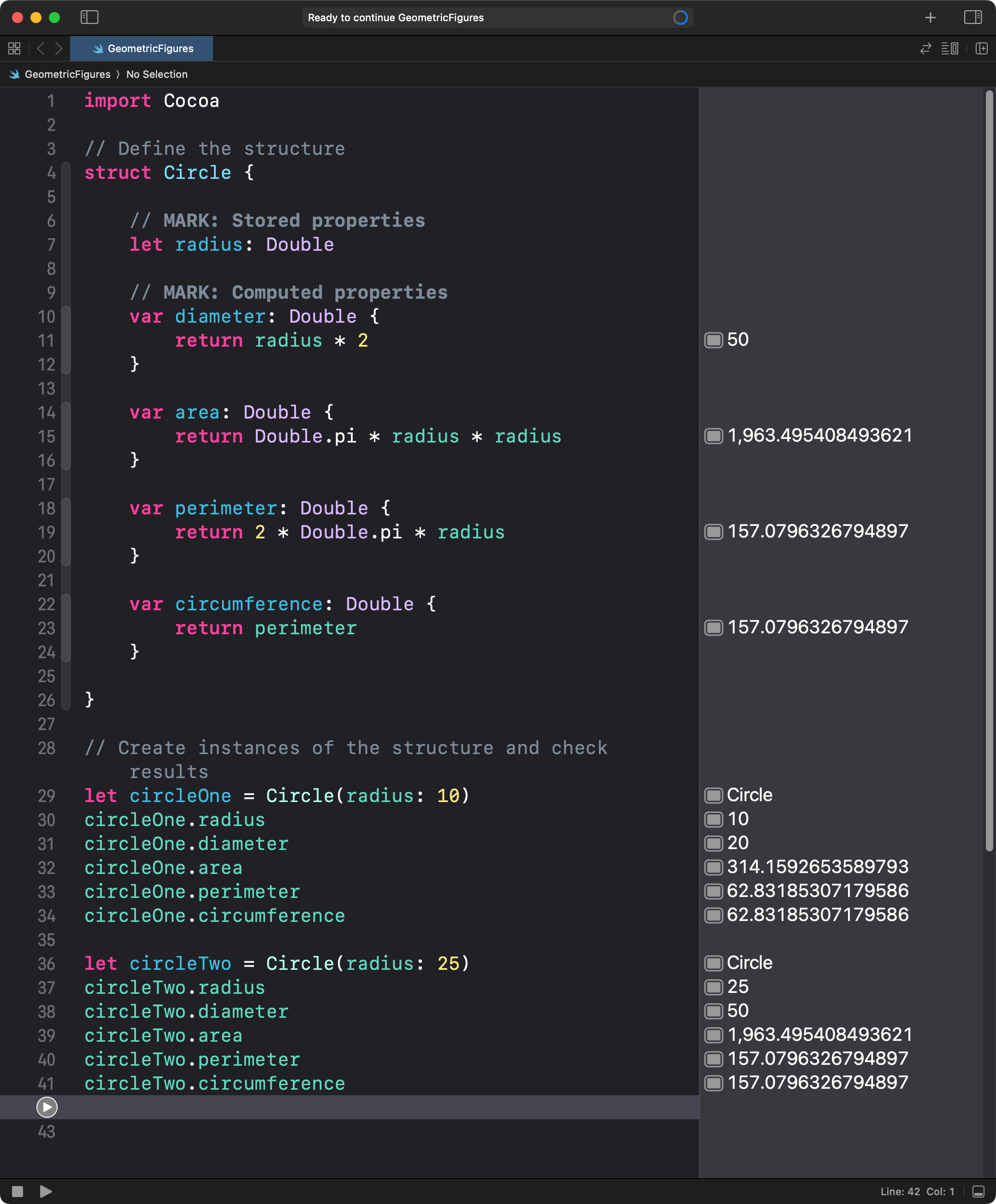Screen dimensions: 996x1204
Task: Run the playground up to line 42
Action: pos(47,1107)
